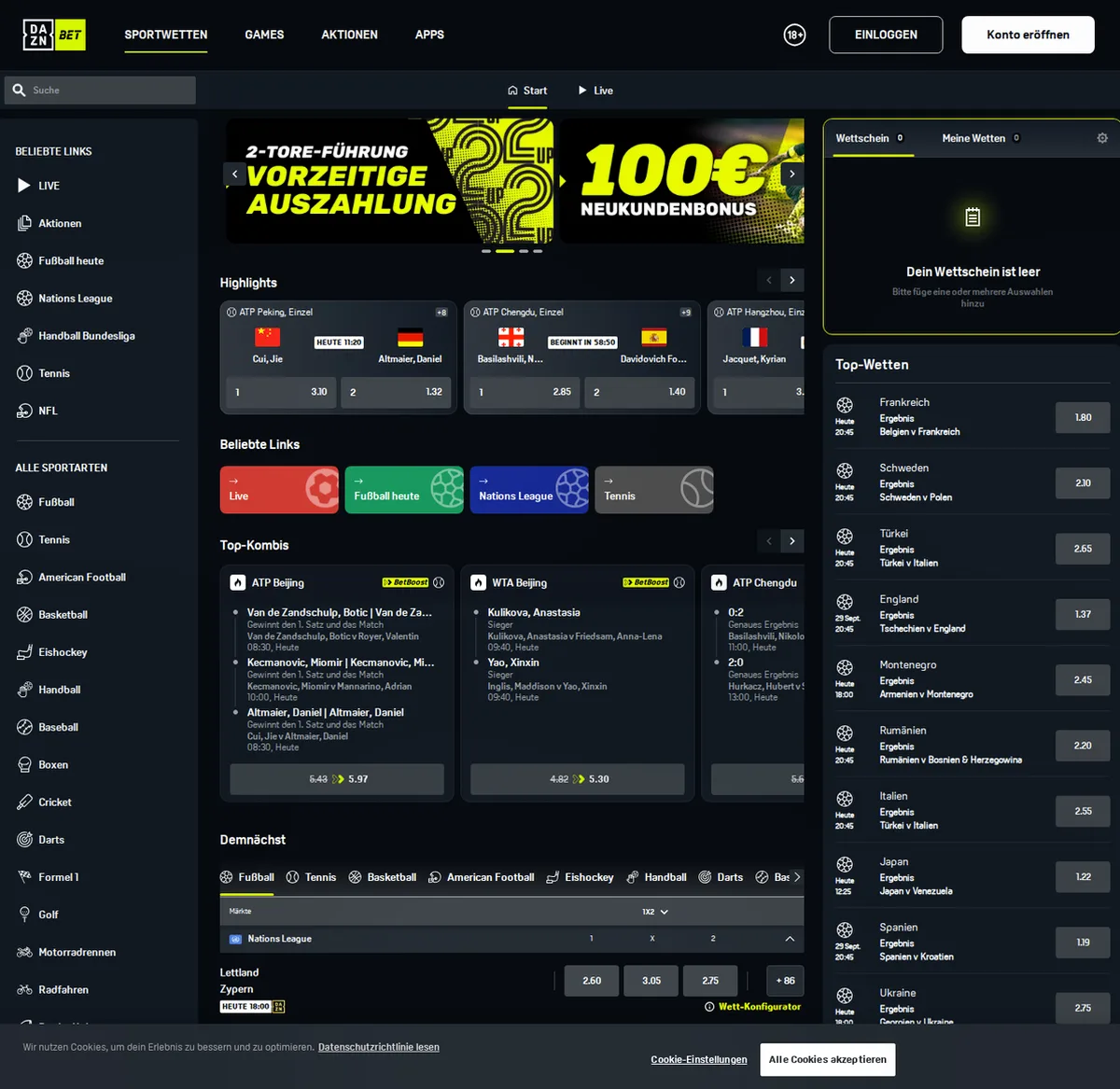Image resolution: width=1120 pixels, height=1089 pixels.
Task: Open Aktionen in Beliebte Links sidebar
Action: (x=60, y=223)
